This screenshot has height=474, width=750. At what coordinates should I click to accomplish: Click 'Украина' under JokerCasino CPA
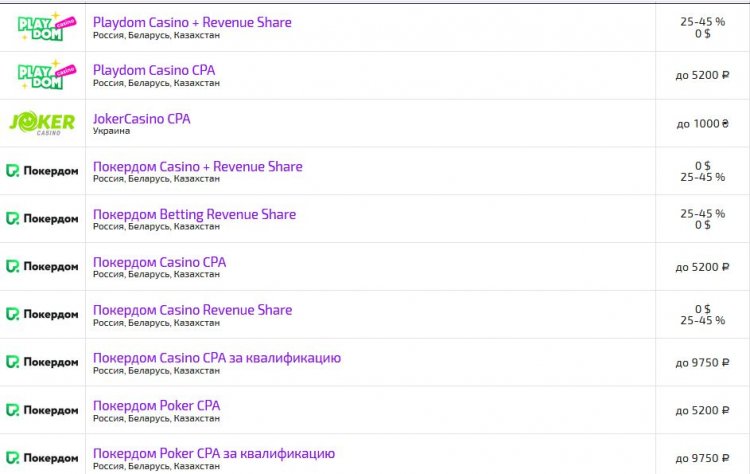pyautogui.click(x=111, y=131)
